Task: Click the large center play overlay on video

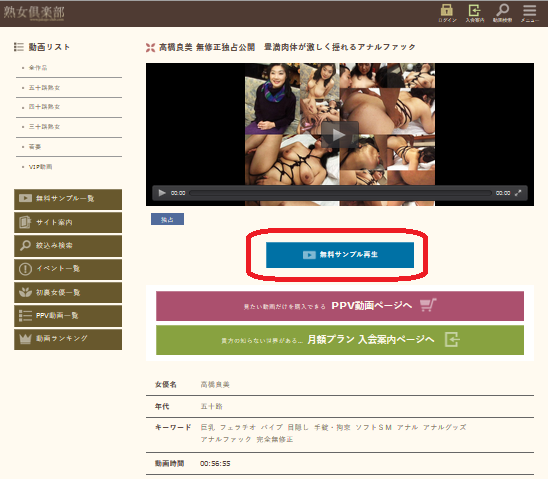Action: pyautogui.click(x=339, y=135)
